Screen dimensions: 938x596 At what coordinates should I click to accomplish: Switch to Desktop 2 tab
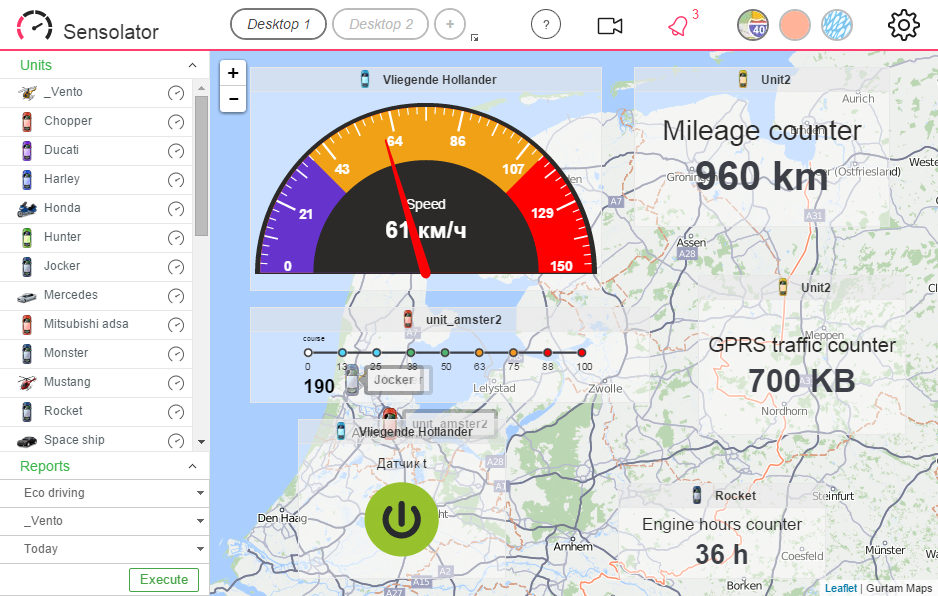click(x=380, y=24)
